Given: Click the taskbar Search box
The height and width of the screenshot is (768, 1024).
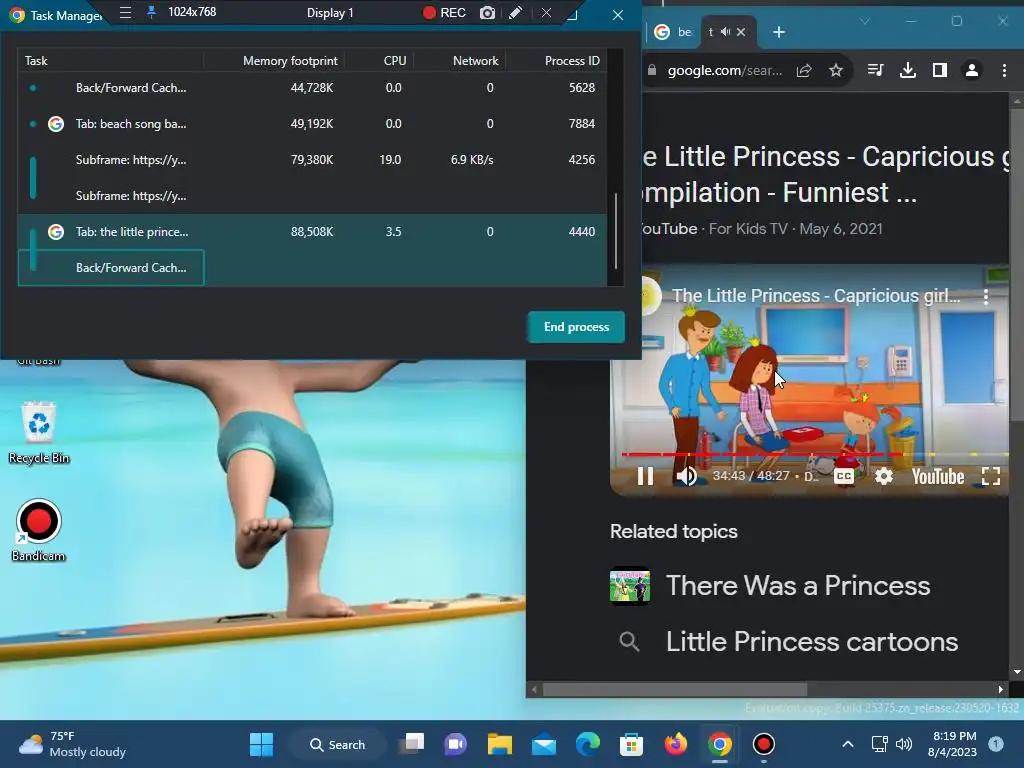Looking at the screenshot, I should pyautogui.click(x=338, y=744).
